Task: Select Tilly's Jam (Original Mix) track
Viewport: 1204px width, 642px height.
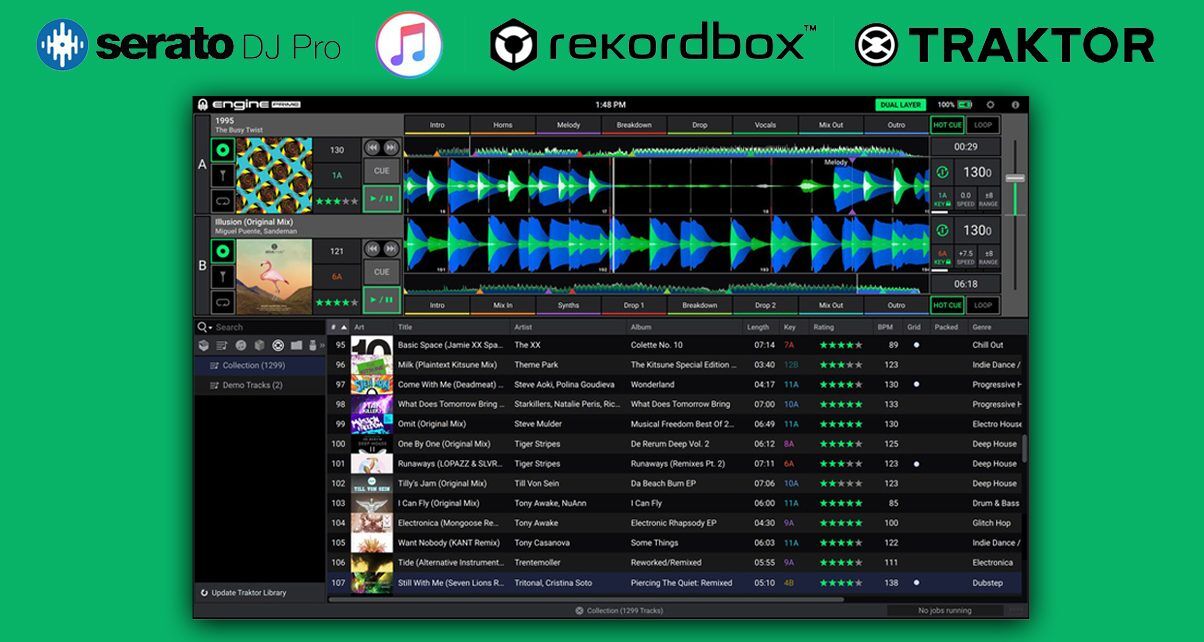Action: coord(675,483)
